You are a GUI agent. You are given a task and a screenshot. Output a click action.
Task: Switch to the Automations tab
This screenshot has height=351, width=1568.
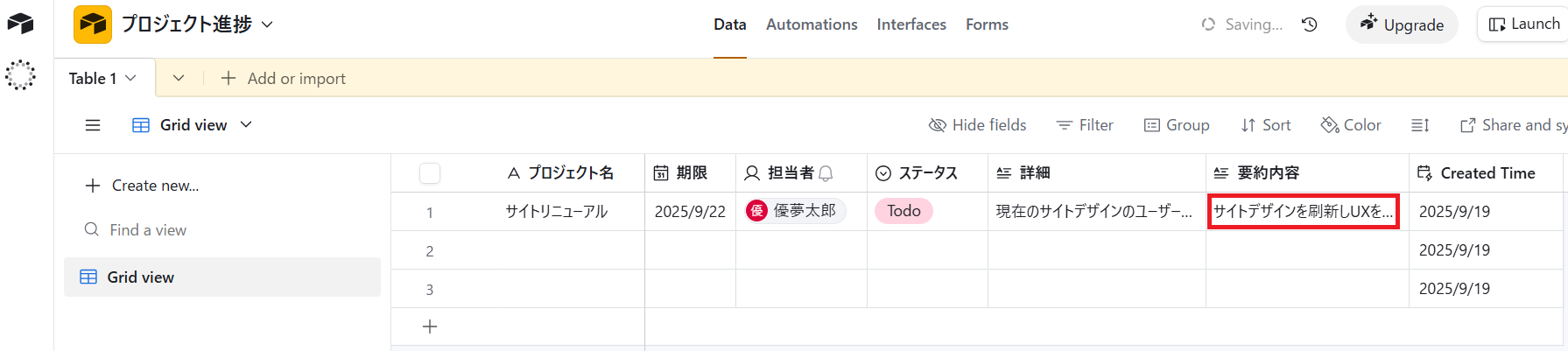click(812, 25)
